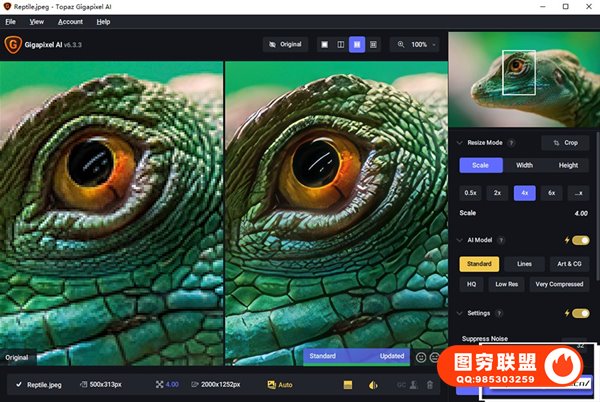Click the yellow color swatch in file row
Screen dimensions: 600x402
[x=349, y=385]
